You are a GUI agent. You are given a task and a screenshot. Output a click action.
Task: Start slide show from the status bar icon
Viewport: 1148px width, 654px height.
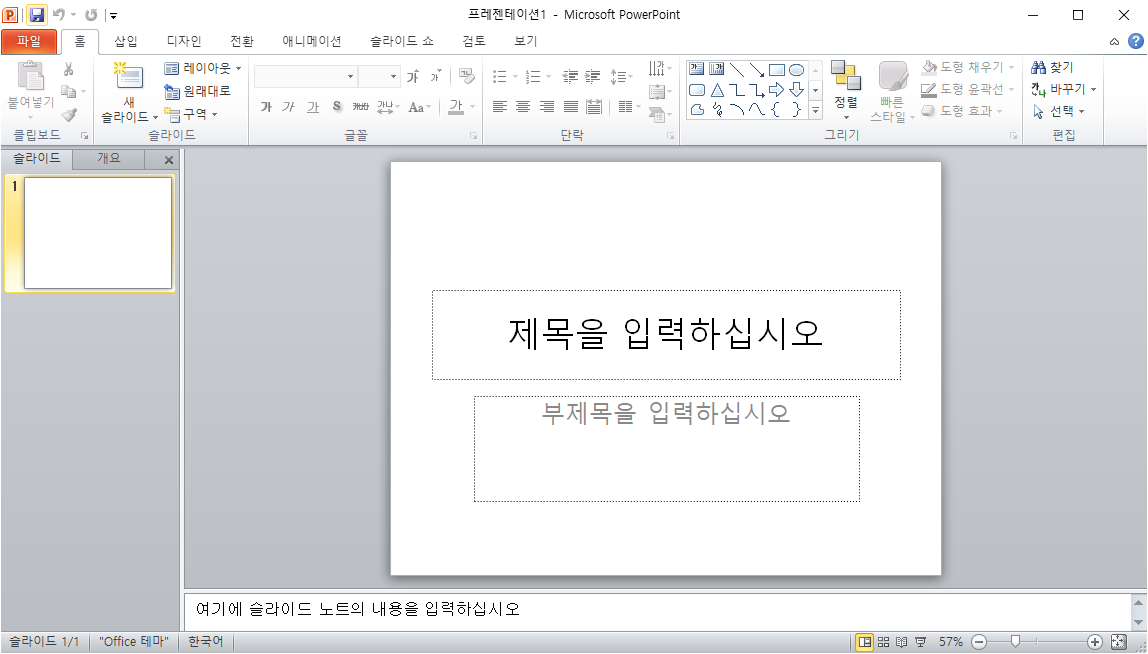coord(921,642)
